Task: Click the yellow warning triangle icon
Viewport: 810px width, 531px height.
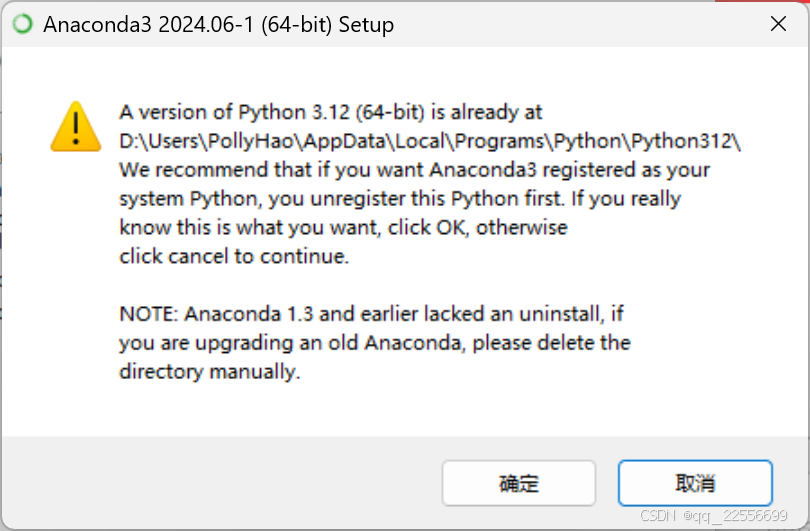Action: (75, 127)
